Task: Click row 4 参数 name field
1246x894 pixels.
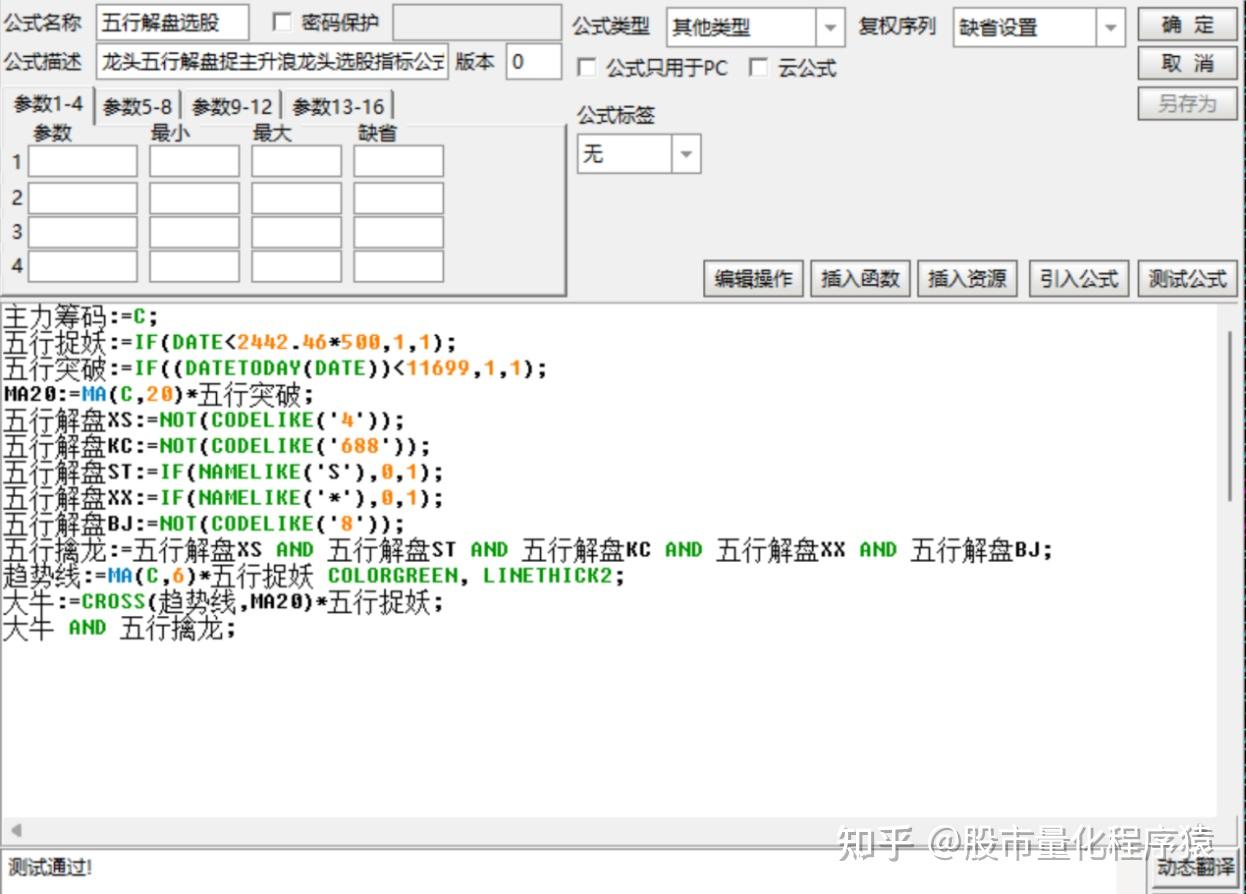Action: [82, 266]
